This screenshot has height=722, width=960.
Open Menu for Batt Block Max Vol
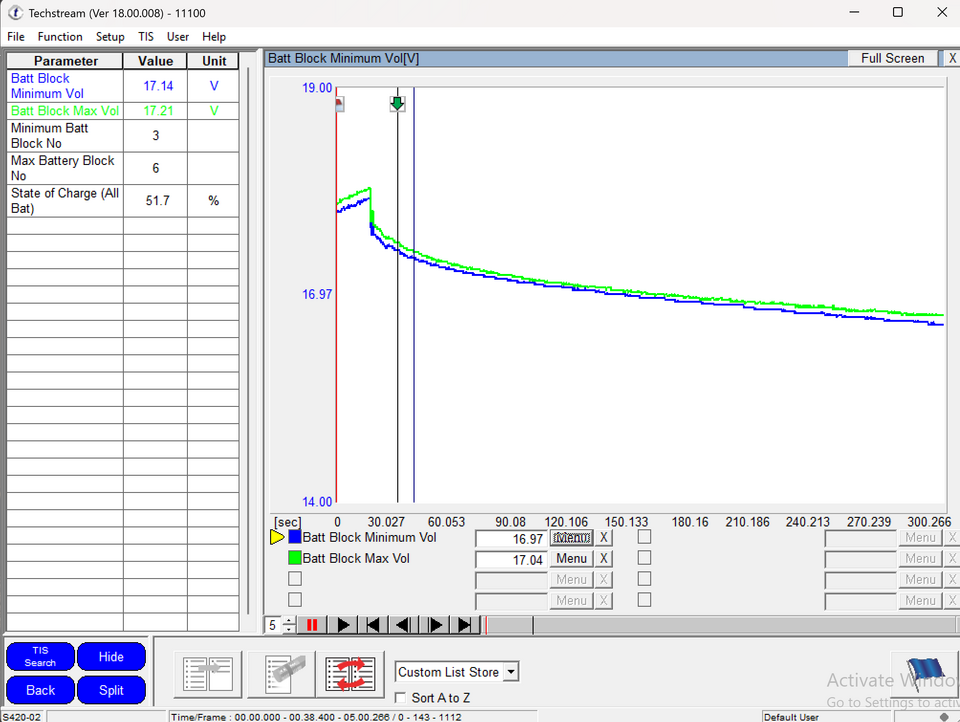(571, 558)
